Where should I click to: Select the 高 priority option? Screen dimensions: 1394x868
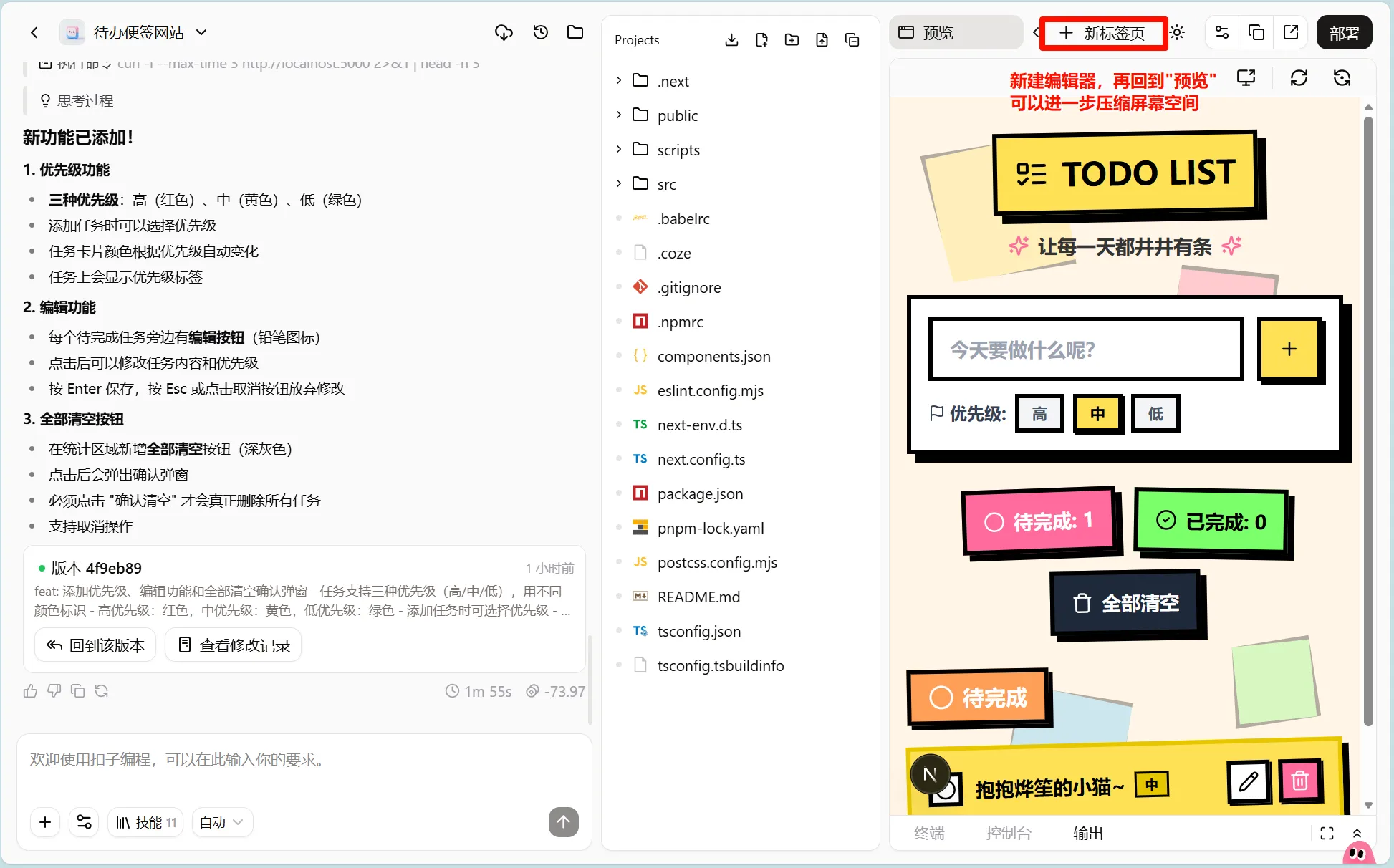pyautogui.click(x=1039, y=414)
